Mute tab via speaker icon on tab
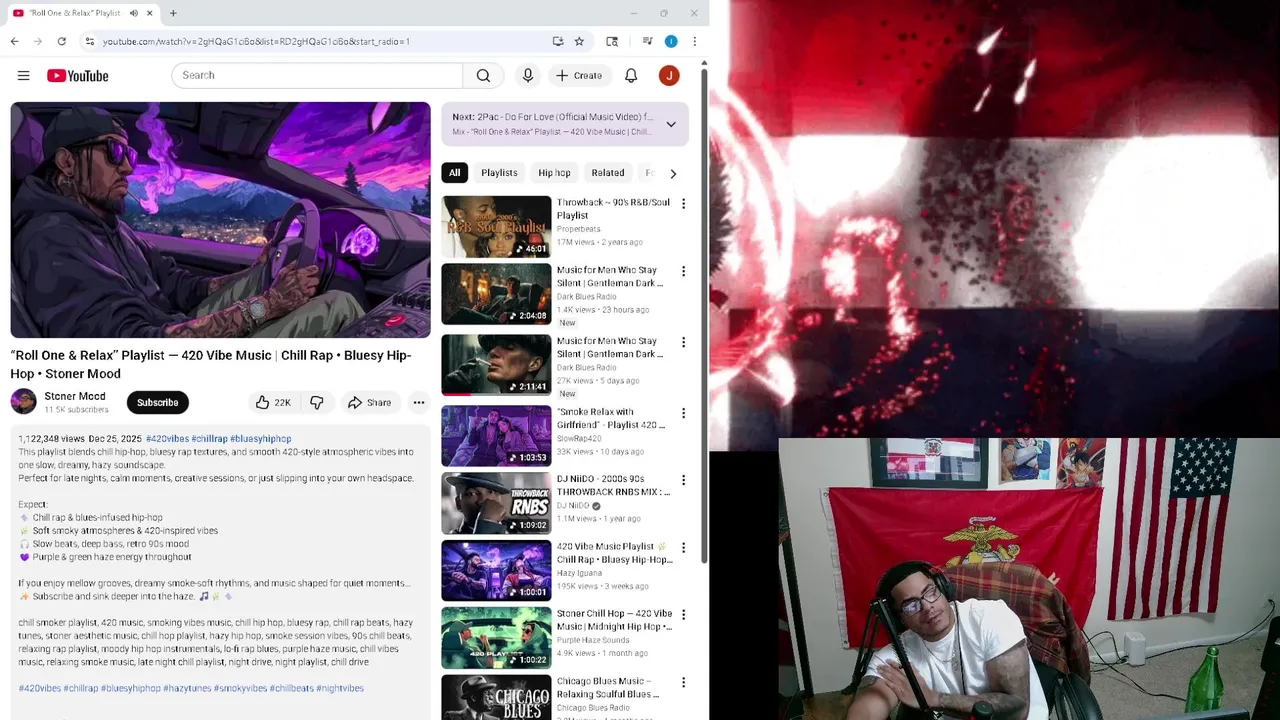Viewport: 1280px width, 720px height. pyautogui.click(x=134, y=13)
